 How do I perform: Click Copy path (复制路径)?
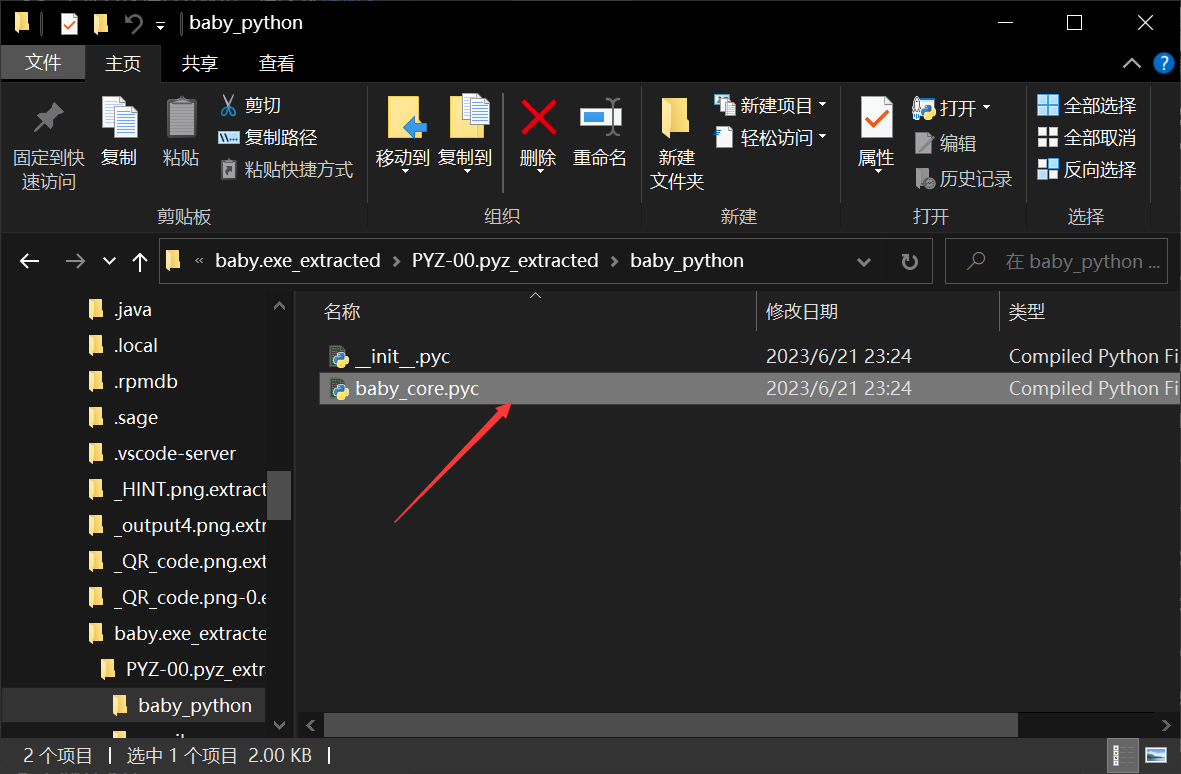point(267,138)
